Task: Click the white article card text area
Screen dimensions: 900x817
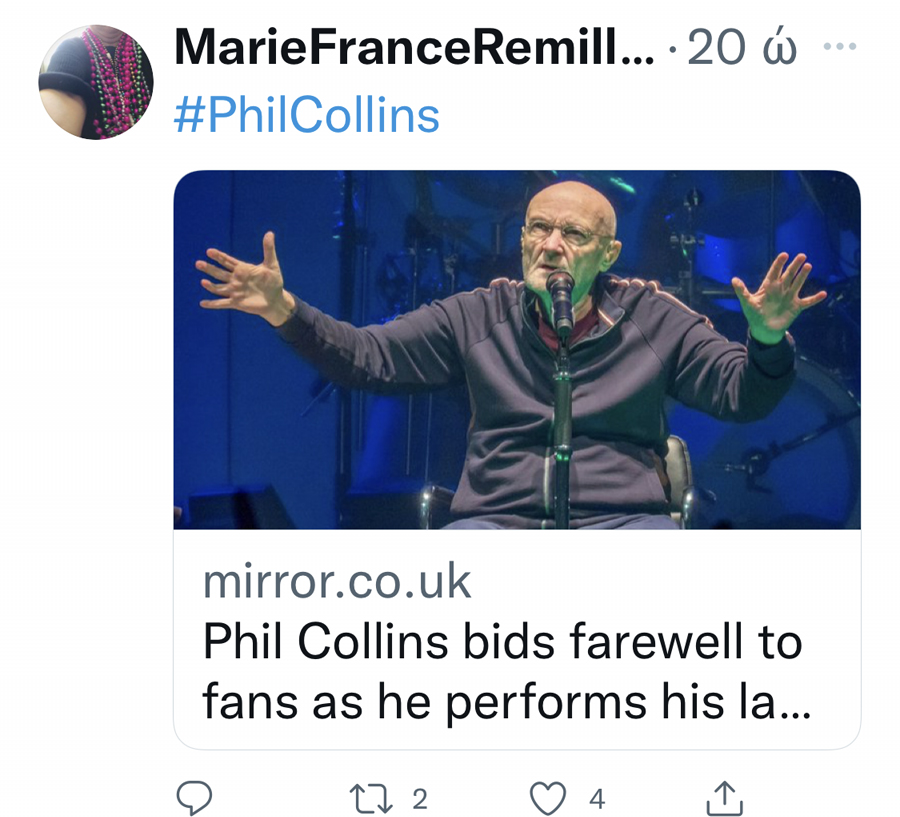Action: pos(517,639)
